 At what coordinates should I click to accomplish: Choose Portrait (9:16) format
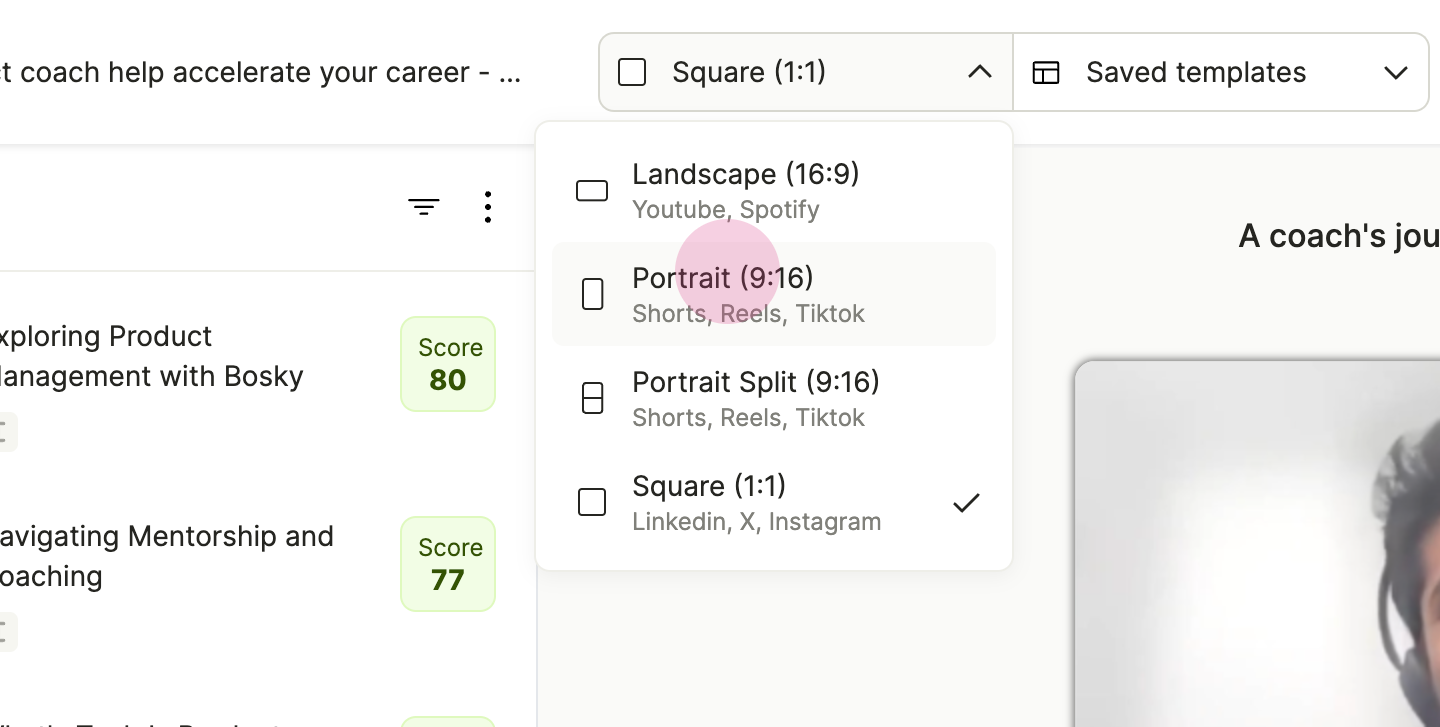[774, 294]
